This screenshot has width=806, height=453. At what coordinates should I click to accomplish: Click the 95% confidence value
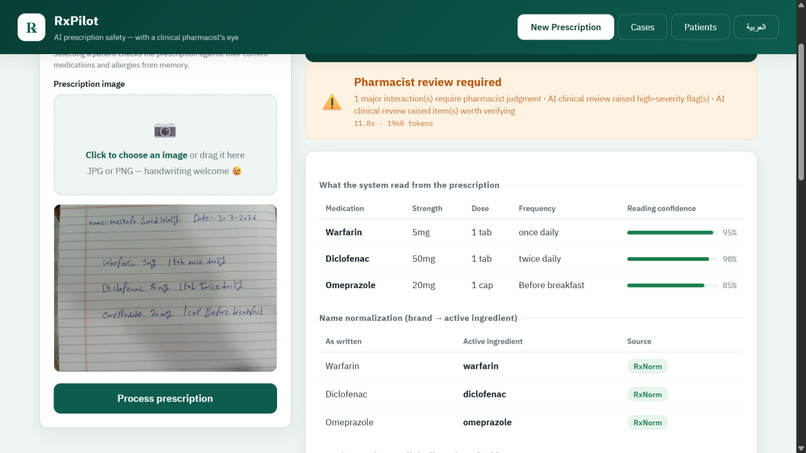[x=729, y=232]
